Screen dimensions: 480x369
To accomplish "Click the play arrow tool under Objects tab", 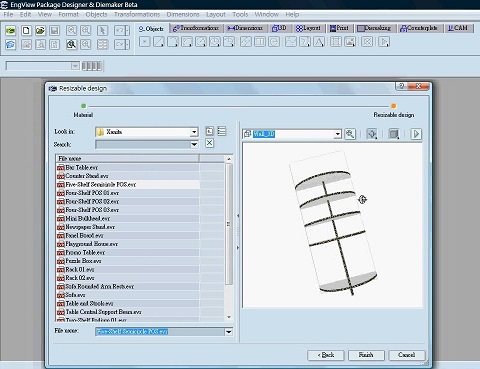I will point(384,42).
